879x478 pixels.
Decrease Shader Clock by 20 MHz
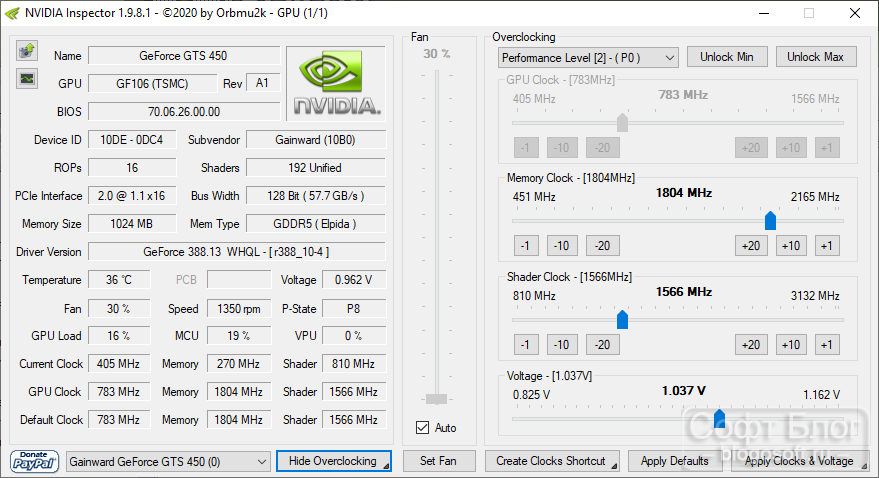(603, 345)
